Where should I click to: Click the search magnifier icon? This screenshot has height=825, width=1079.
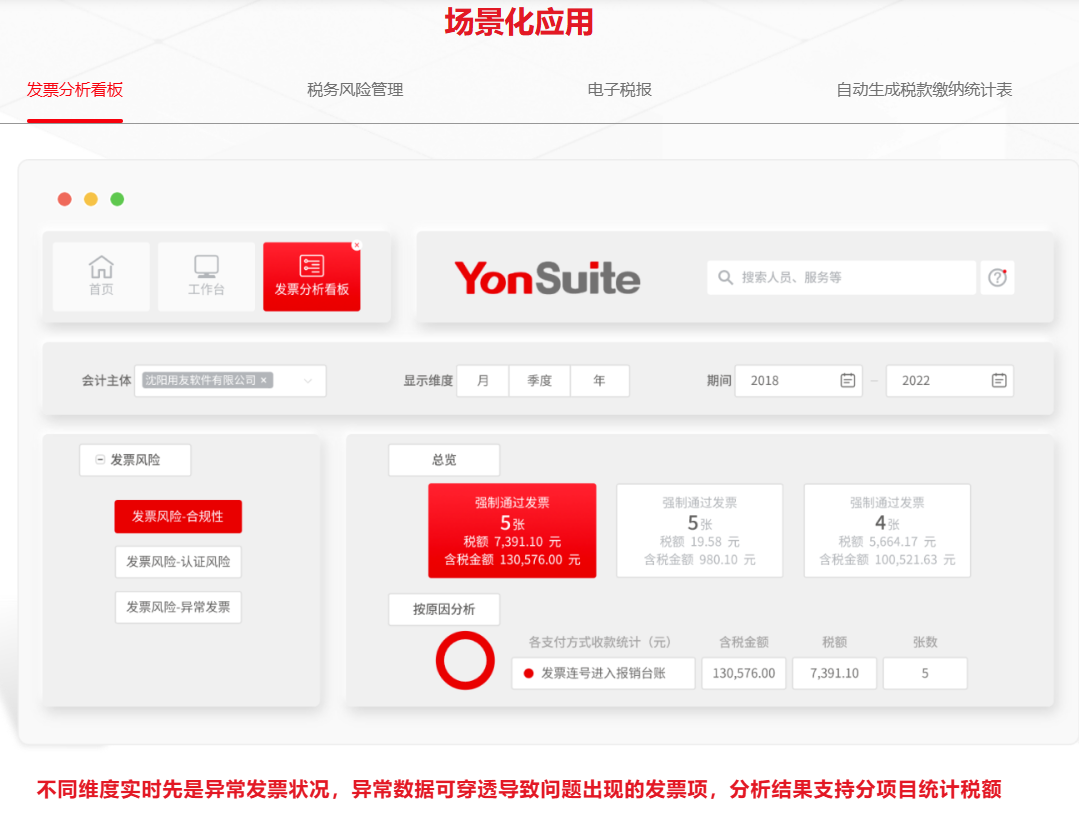726,278
